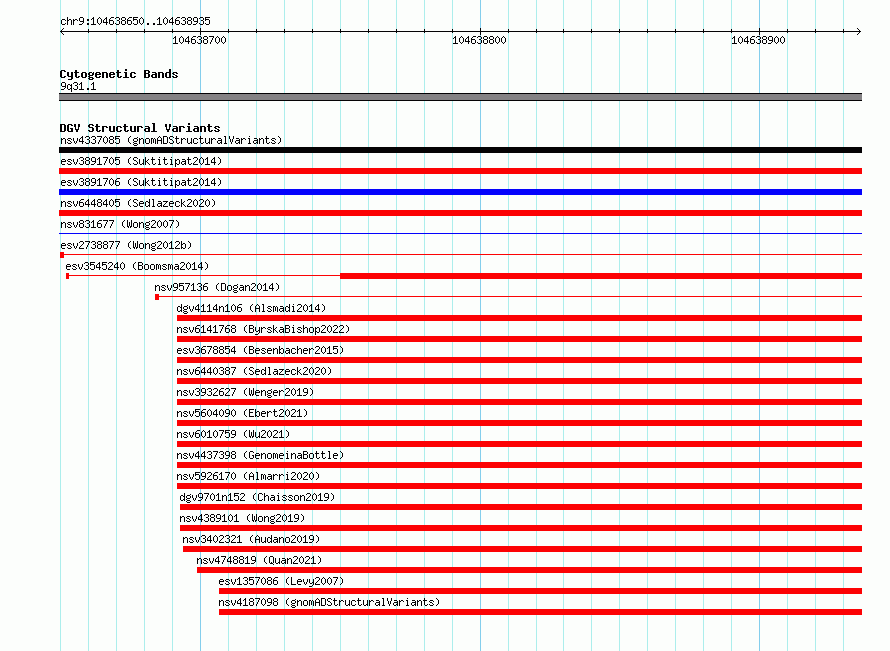Click the chr9:104638650..104638935 region label
This screenshot has height=651, width=890.
[135, 21]
